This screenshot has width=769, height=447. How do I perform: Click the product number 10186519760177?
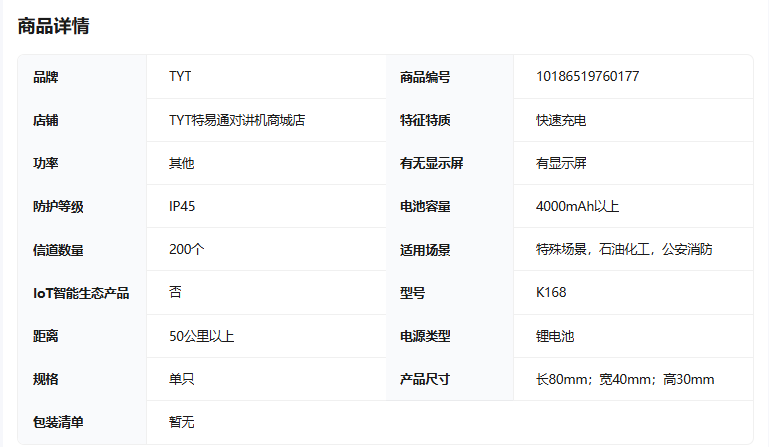click(x=587, y=77)
